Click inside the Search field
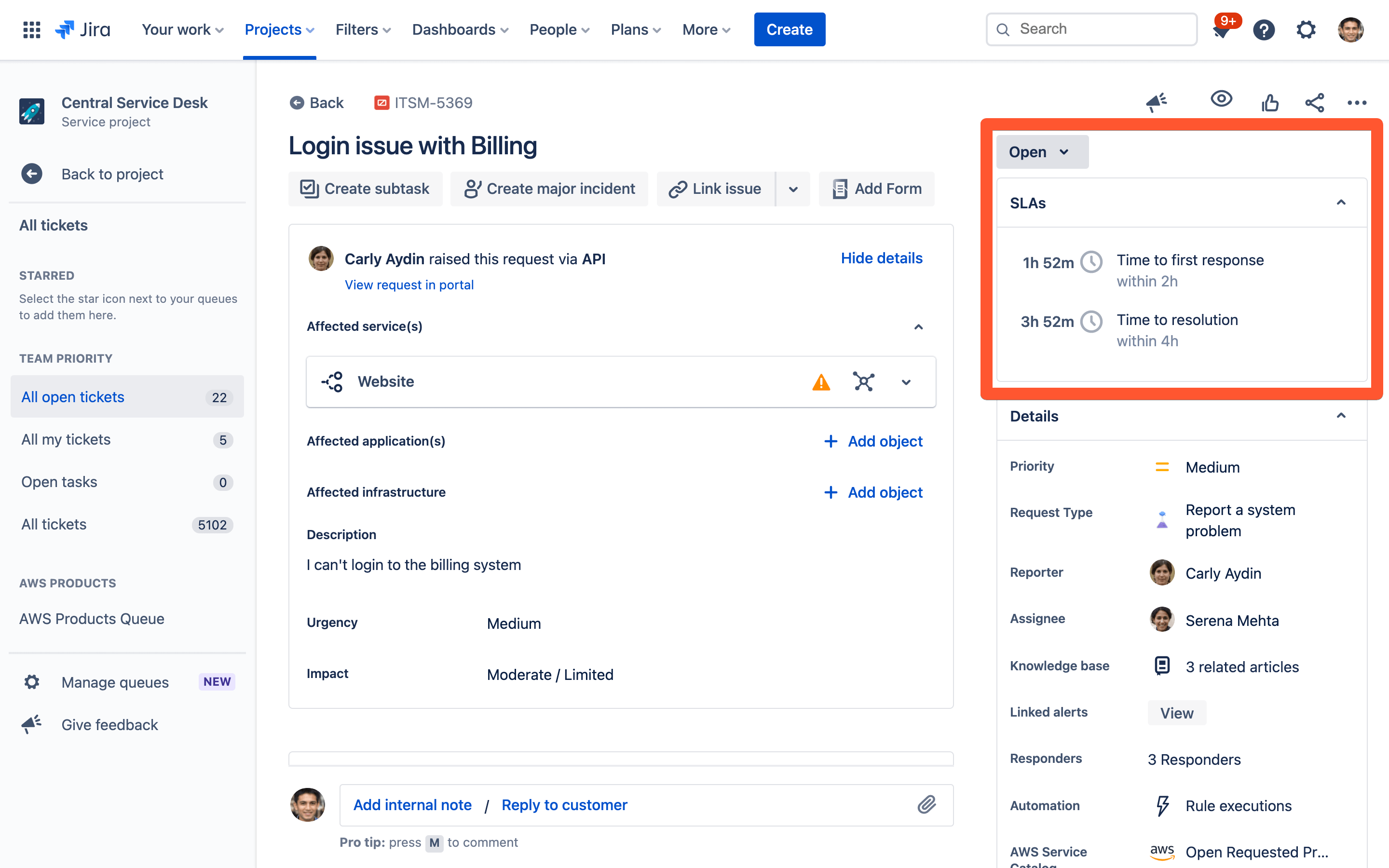The height and width of the screenshot is (868, 1389). (1090, 29)
